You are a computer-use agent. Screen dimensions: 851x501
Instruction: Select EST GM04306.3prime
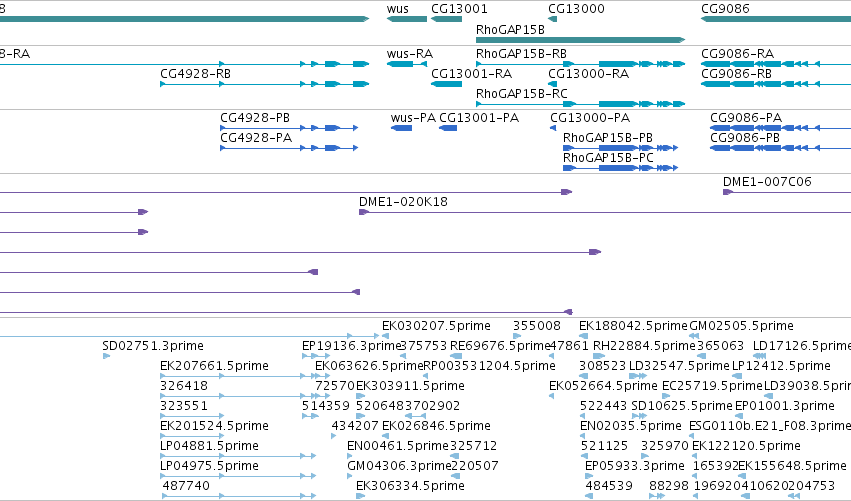click(399, 466)
